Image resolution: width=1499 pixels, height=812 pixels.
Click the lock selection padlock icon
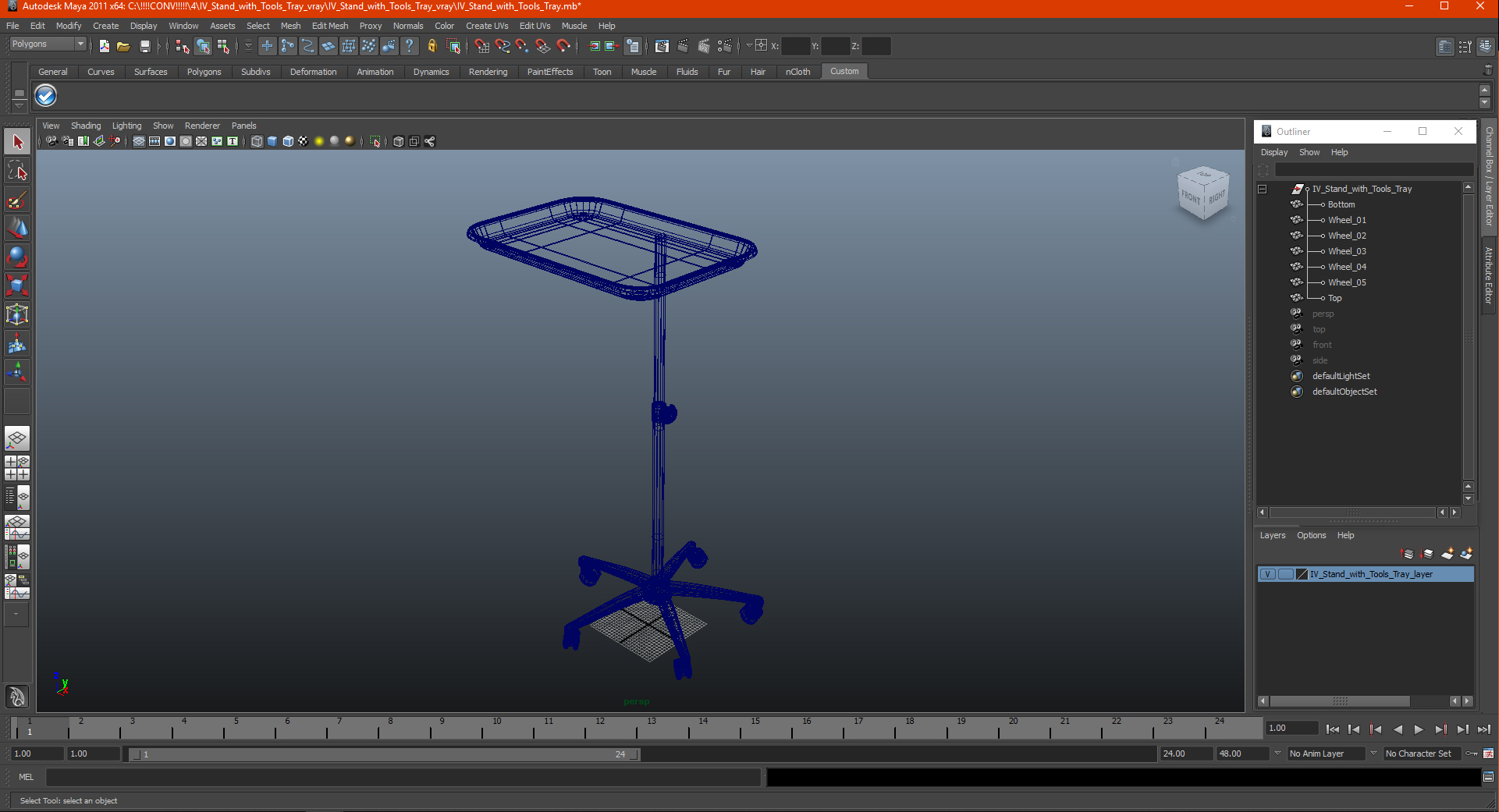pyautogui.click(x=432, y=46)
